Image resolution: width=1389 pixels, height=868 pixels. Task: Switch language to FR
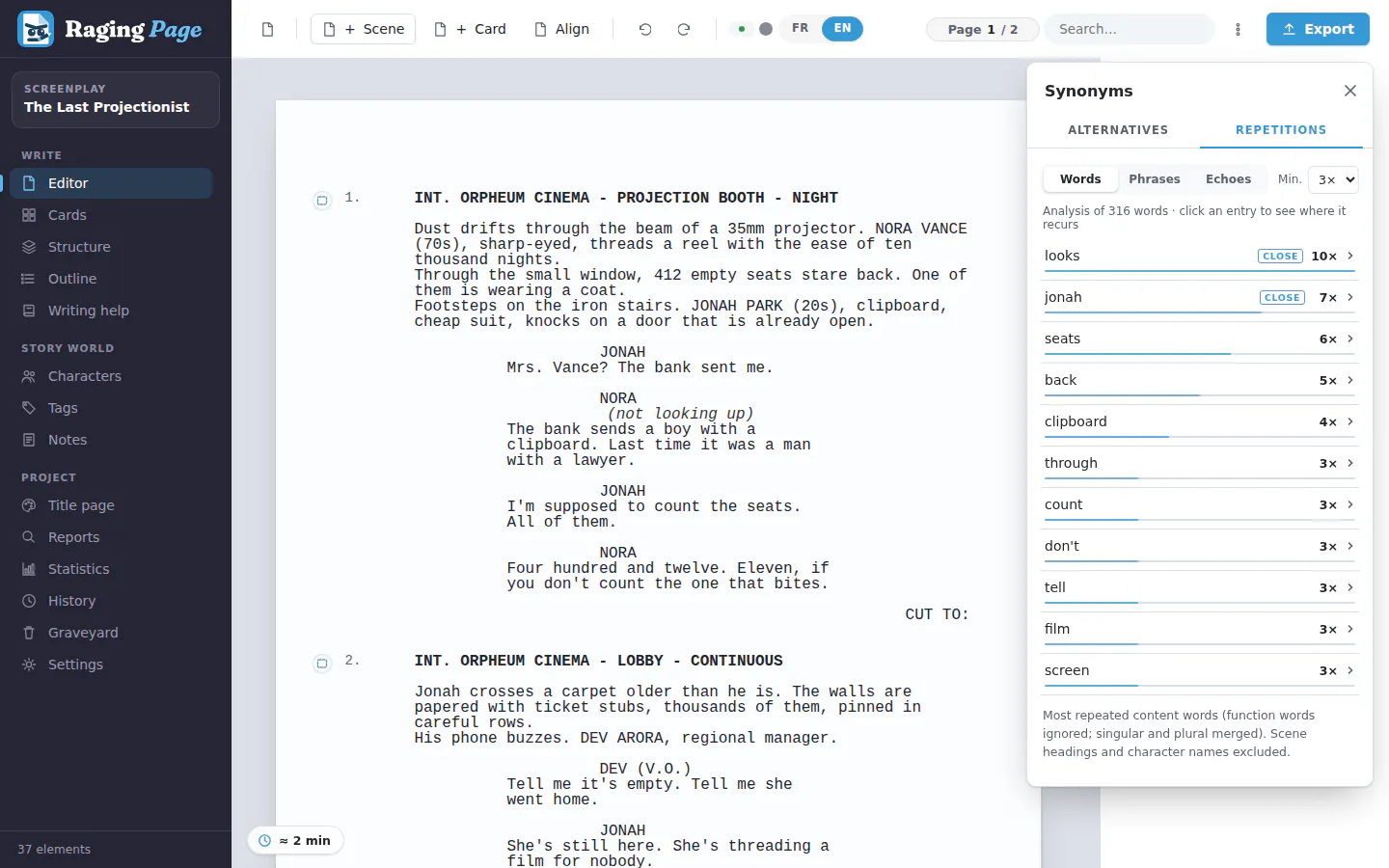(801, 29)
